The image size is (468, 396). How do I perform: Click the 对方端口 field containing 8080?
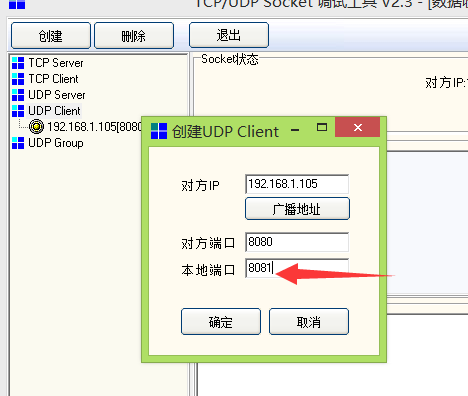coord(297,242)
